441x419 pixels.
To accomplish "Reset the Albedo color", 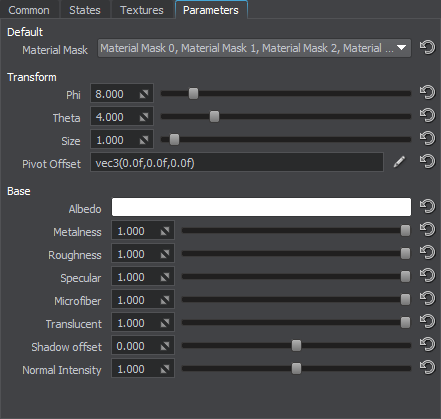I will click(x=427, y=206).
